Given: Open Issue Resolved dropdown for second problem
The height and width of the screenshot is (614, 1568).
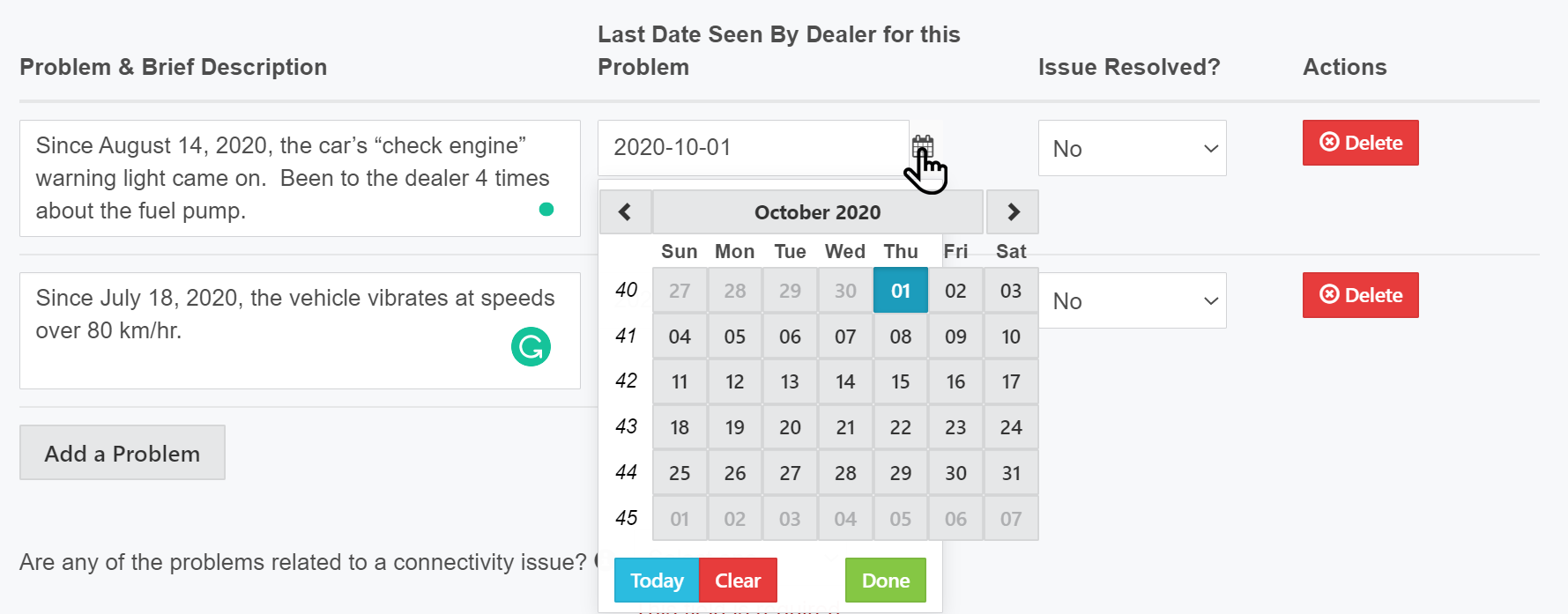Looking at the screenshot, I should [1132, 301].
